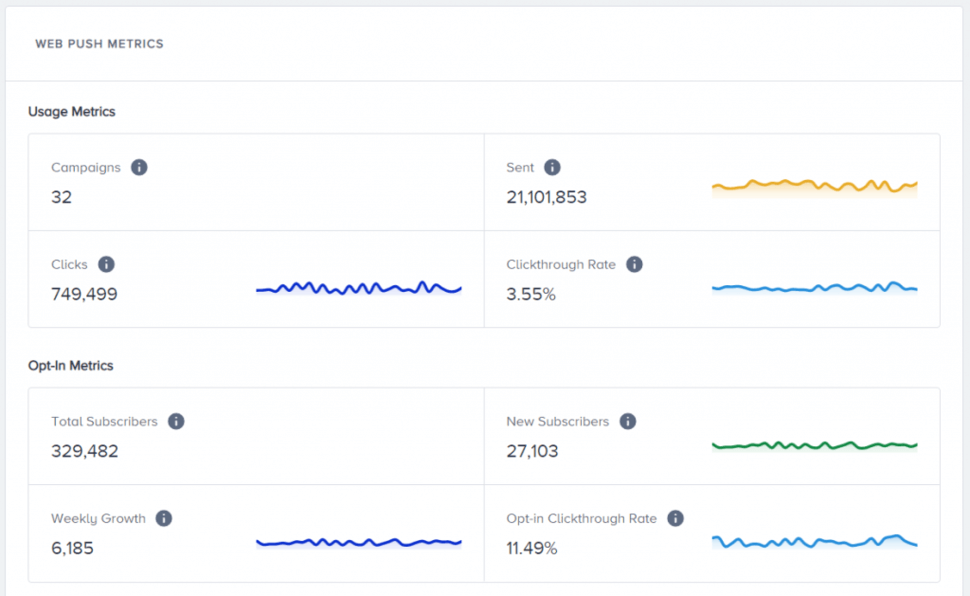The image size is (970, 596).
Task: Select the Sent total 21,101,853
Action: tap(546, 197)
